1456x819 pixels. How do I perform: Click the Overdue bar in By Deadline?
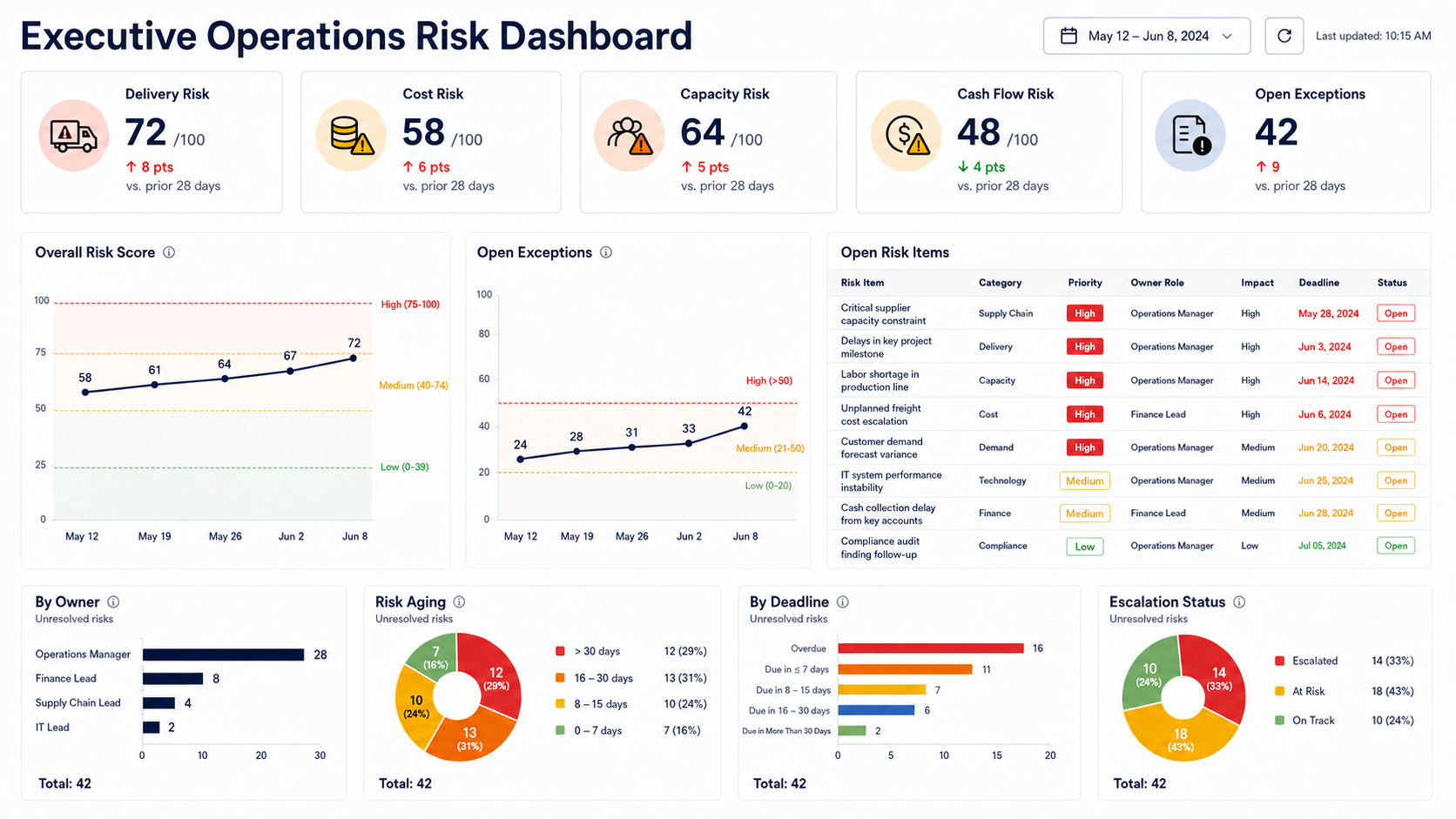931,648
